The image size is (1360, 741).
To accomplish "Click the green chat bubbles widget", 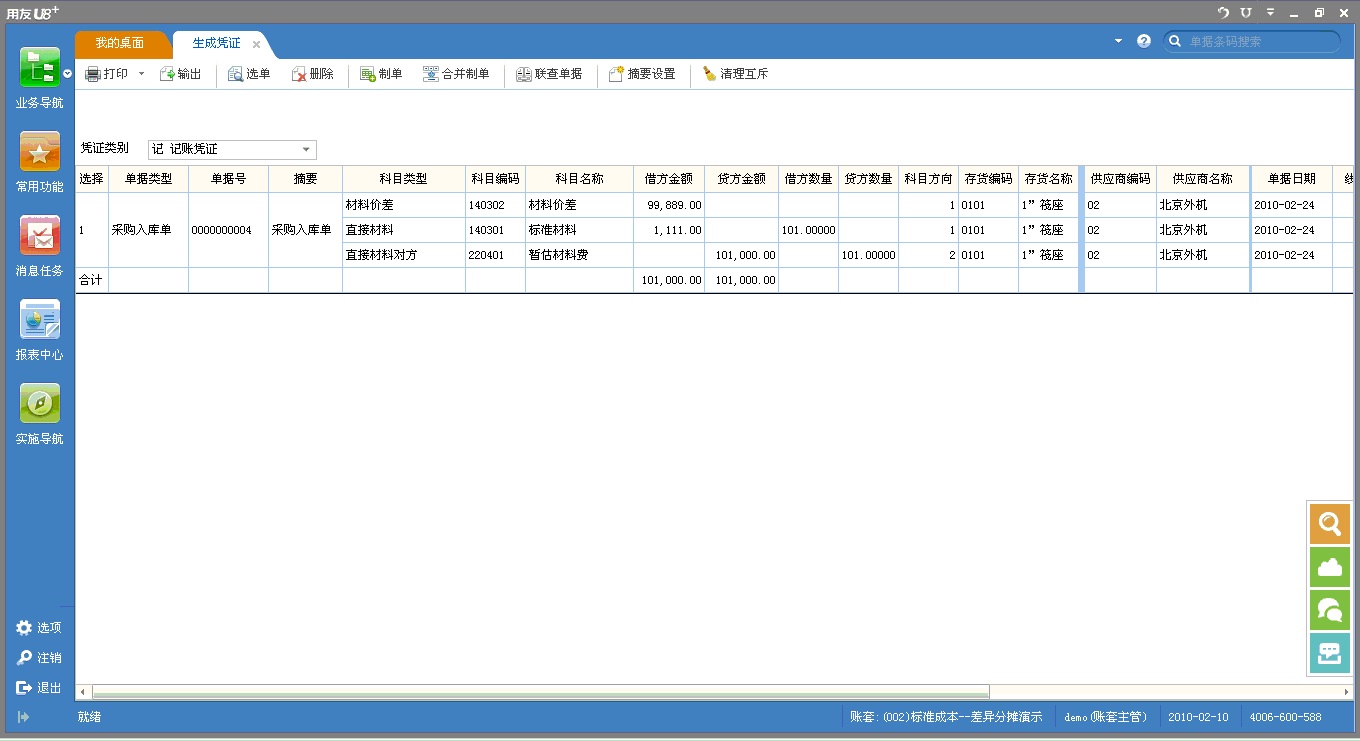I will [1330, 610].
